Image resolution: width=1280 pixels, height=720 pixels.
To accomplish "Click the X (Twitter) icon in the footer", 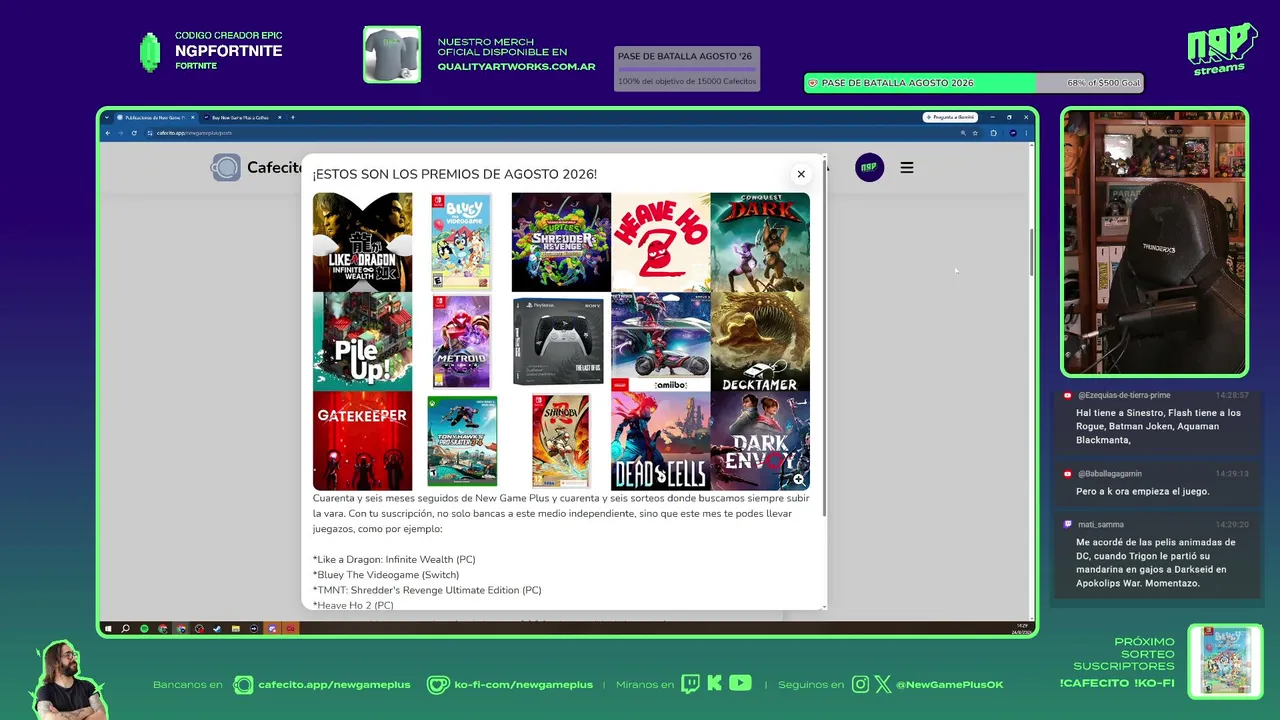I will [x=883, y=685].
